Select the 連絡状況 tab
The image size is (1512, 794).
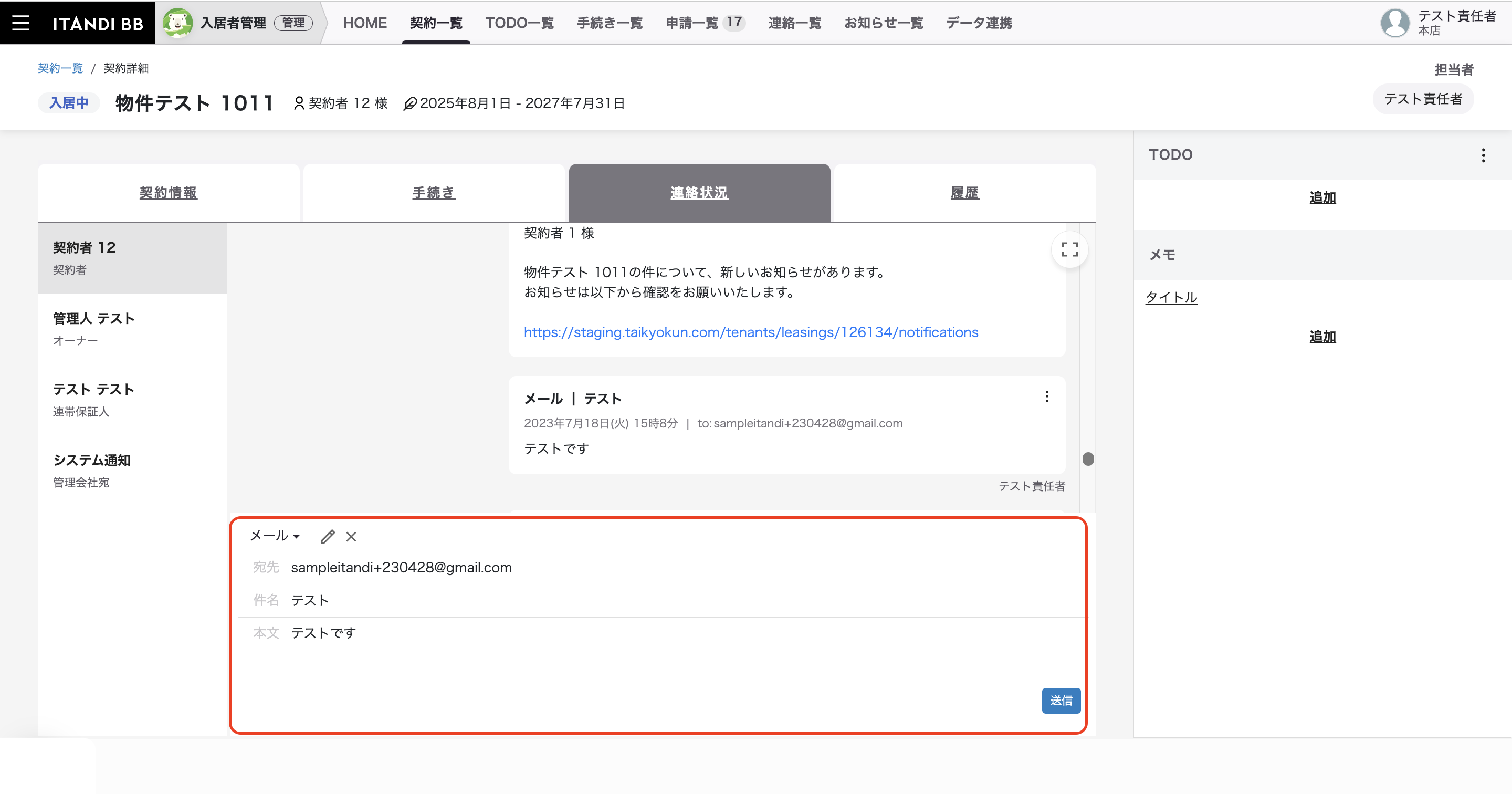pyautogui.click(x=699, y=193)
